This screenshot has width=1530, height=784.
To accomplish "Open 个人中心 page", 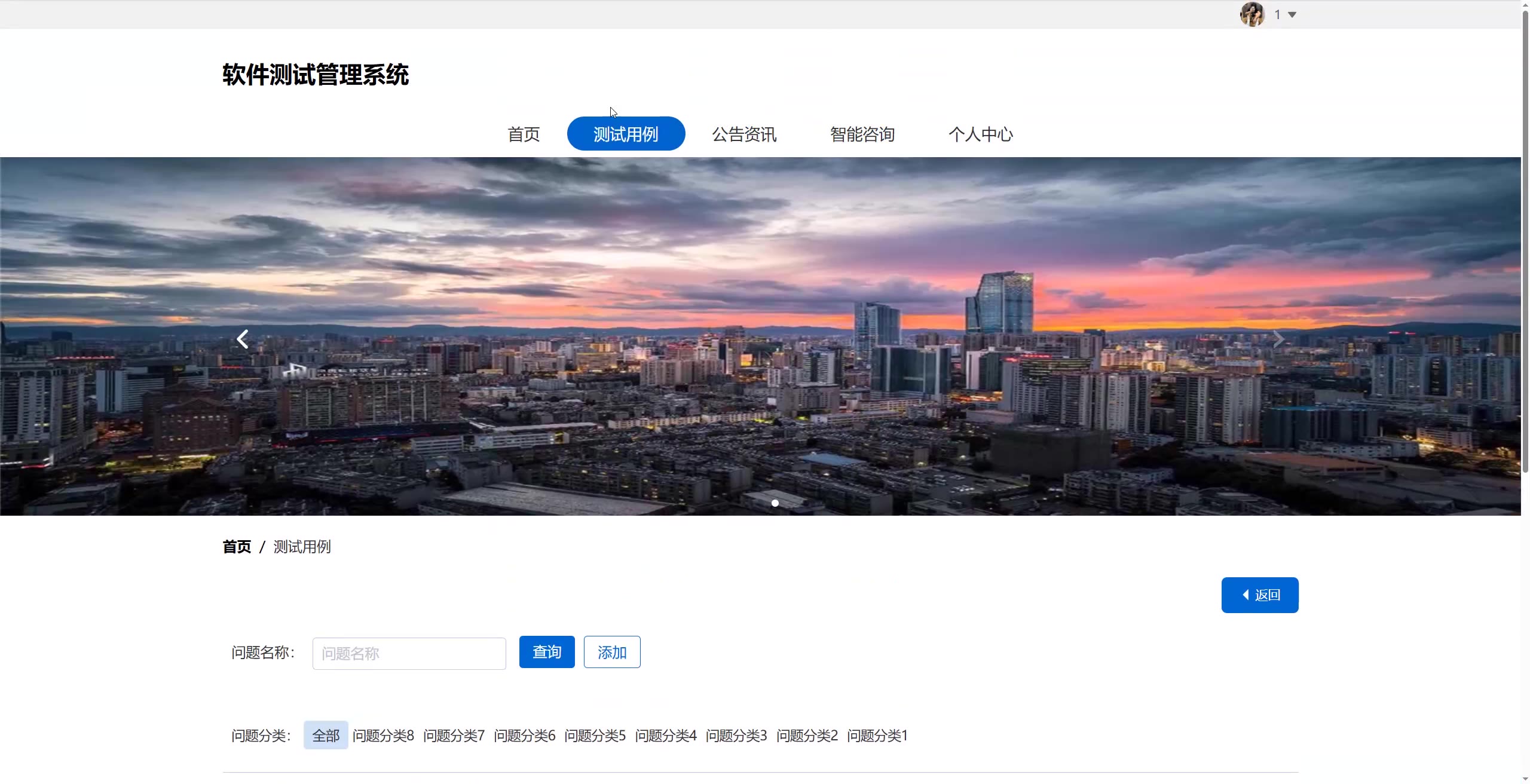I will pos(981,134).
